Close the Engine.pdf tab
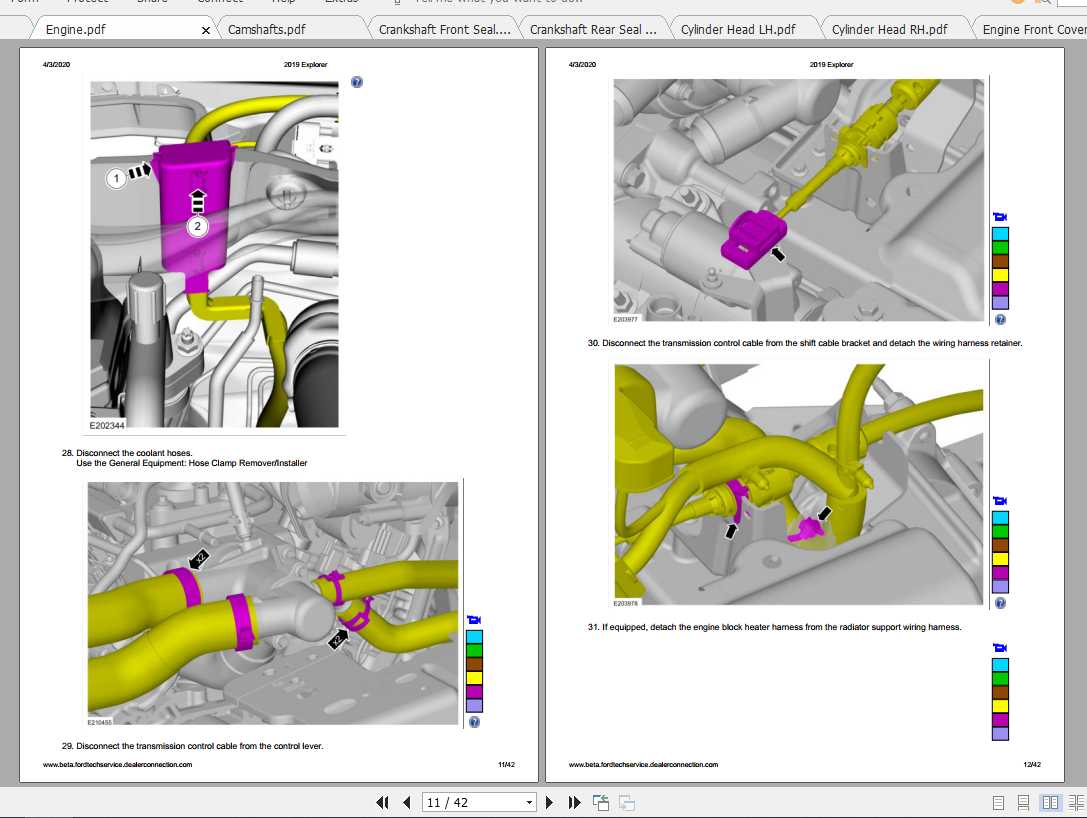This screenshot has height=818, width=1087. [x=206, y=30]
